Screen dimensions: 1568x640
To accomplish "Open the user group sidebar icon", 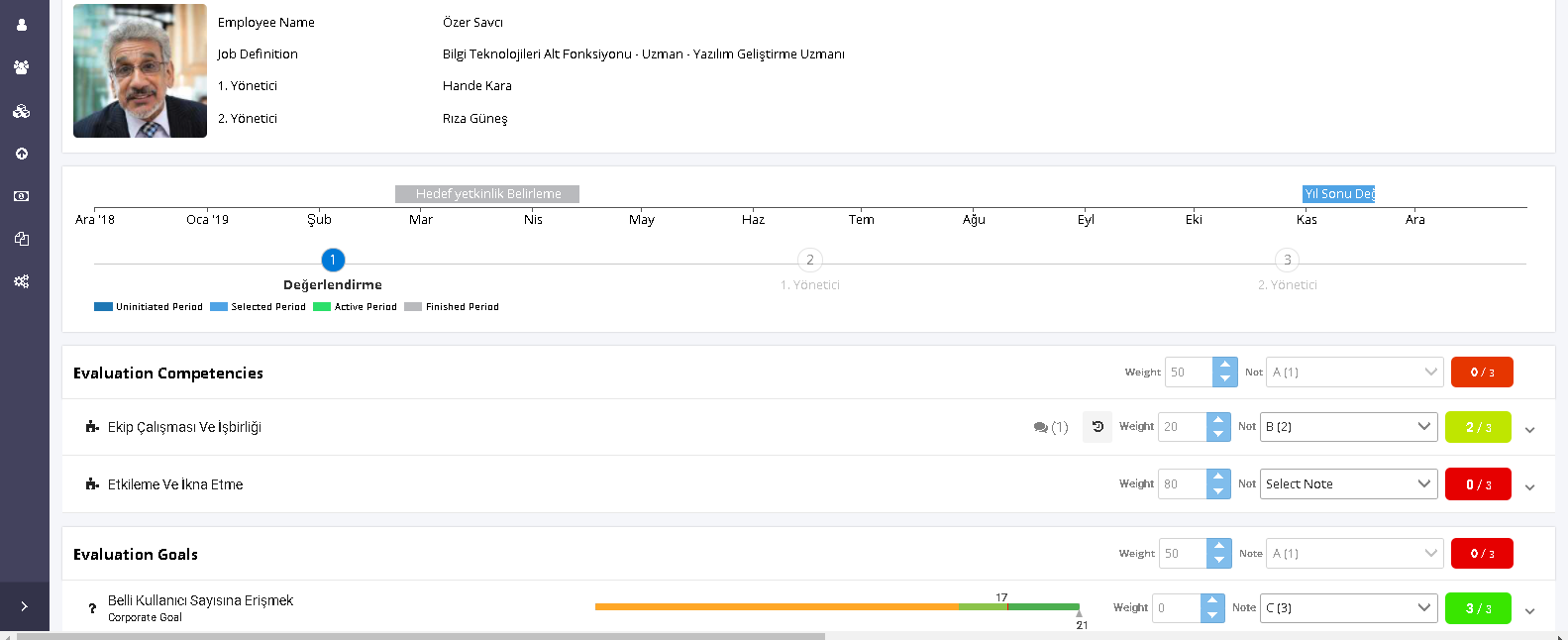I will pos(22,67).
